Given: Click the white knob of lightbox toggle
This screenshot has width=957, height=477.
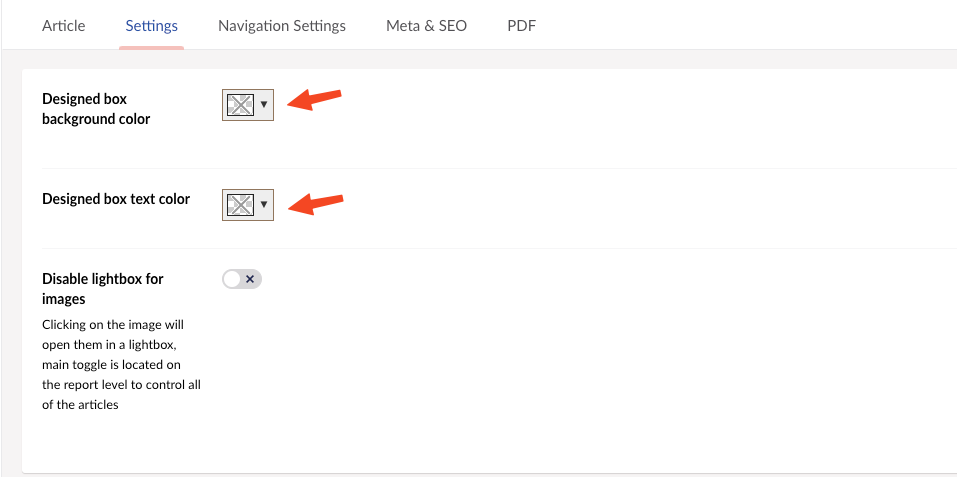Looking at the screenshot, I should point(233,279).
